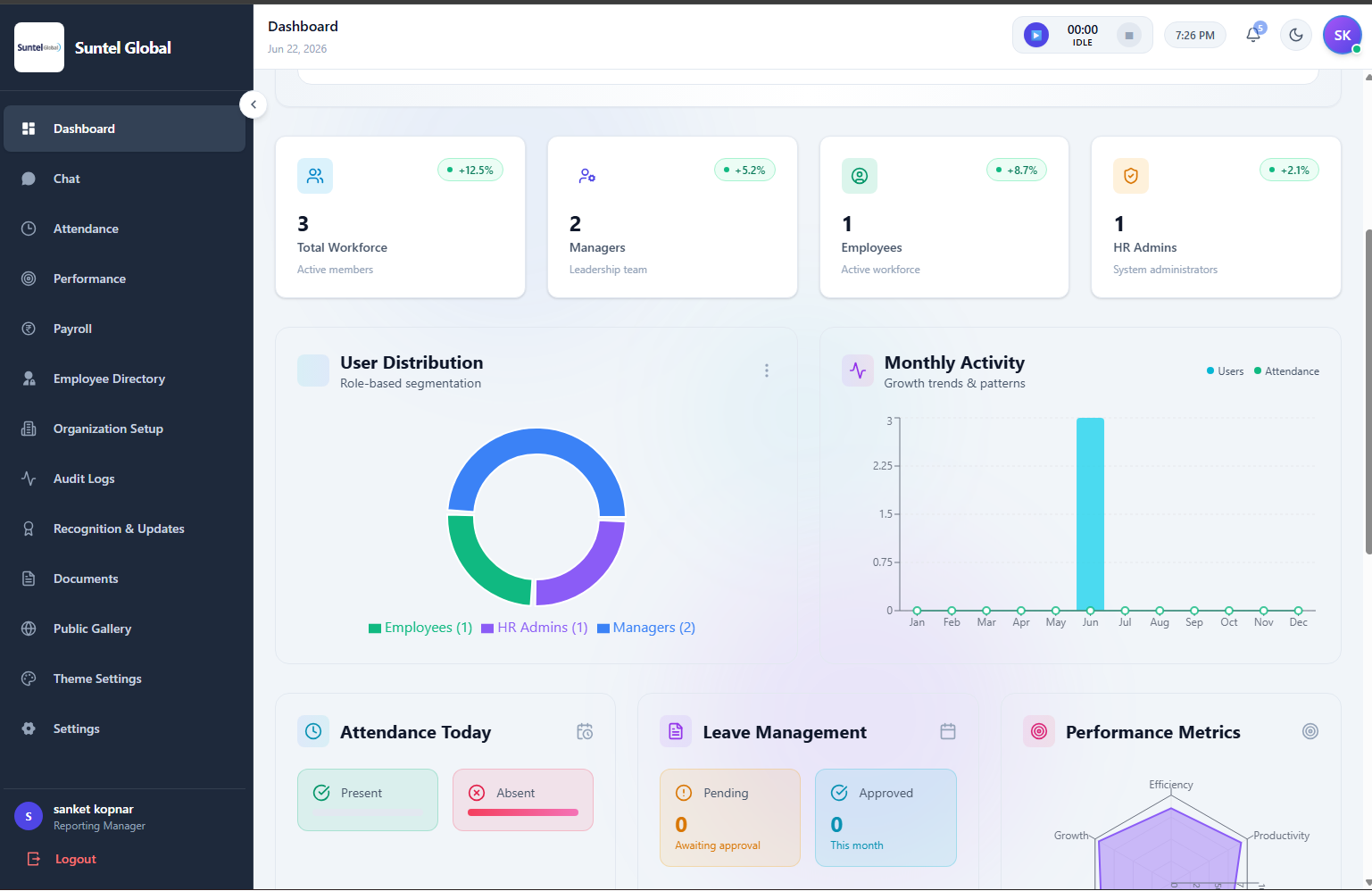Open Chat from the sidebar

pyautogui.click(x=124, y=179)
